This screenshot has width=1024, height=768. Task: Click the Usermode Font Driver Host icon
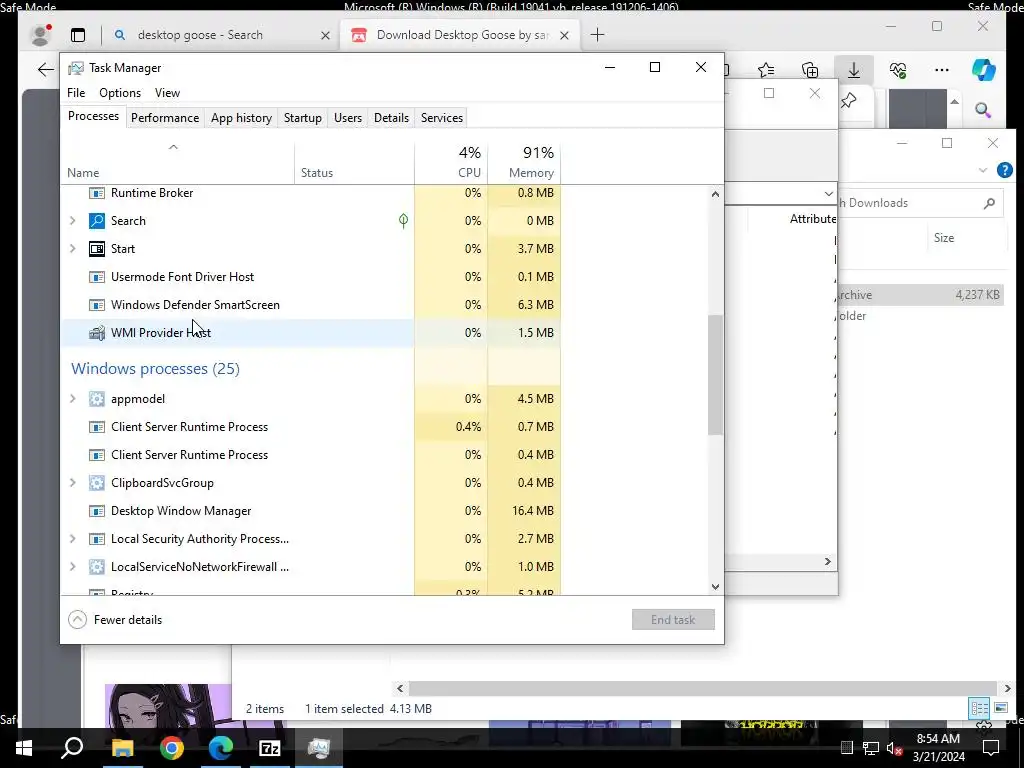[x=97, y=277]
